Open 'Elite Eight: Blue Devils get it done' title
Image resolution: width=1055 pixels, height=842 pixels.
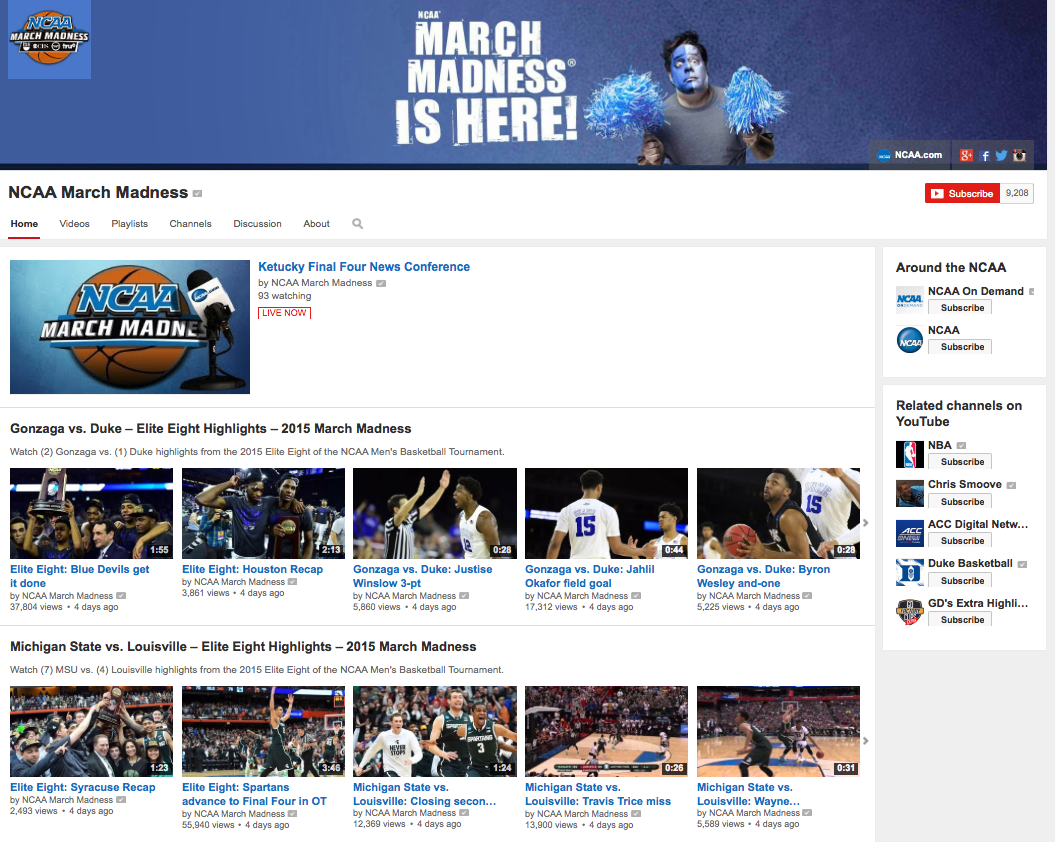click(80, 576)
